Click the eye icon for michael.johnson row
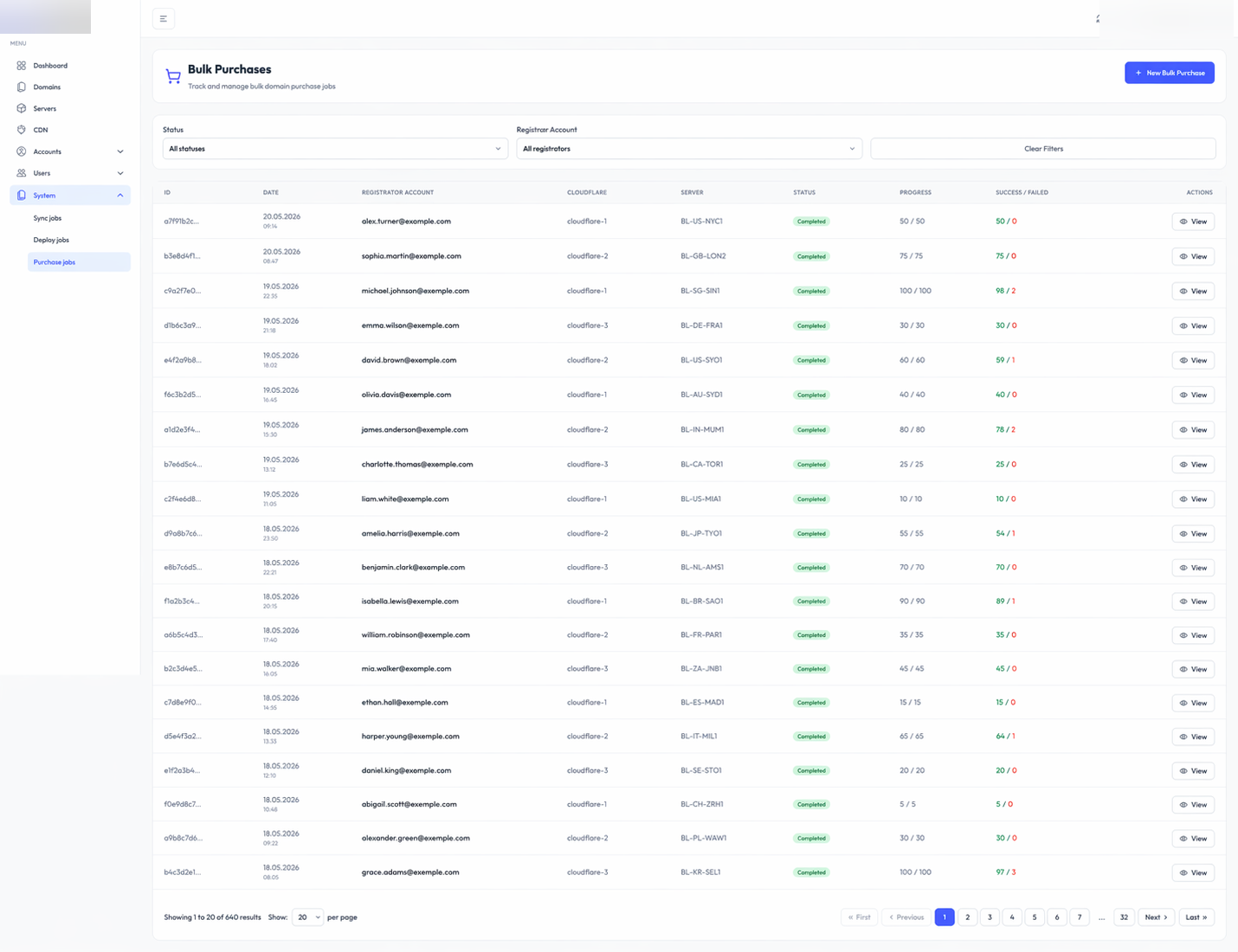 tap(1183, 291)
